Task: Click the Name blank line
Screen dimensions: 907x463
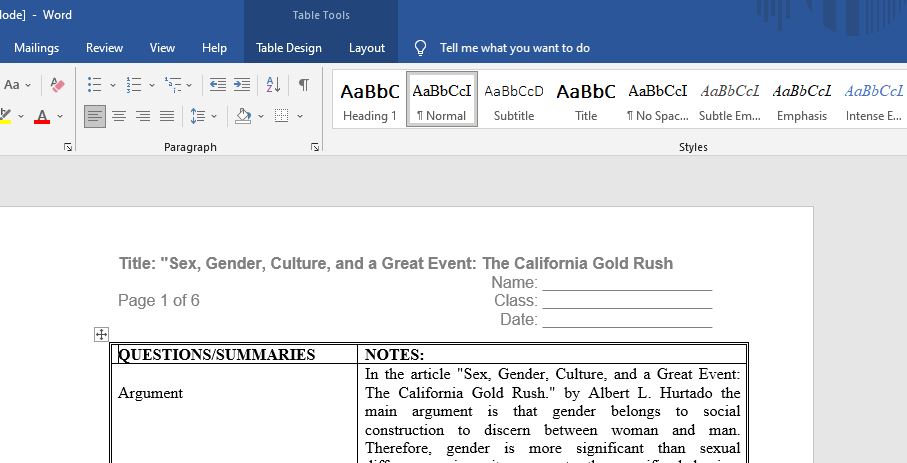Action: (627, 283)
